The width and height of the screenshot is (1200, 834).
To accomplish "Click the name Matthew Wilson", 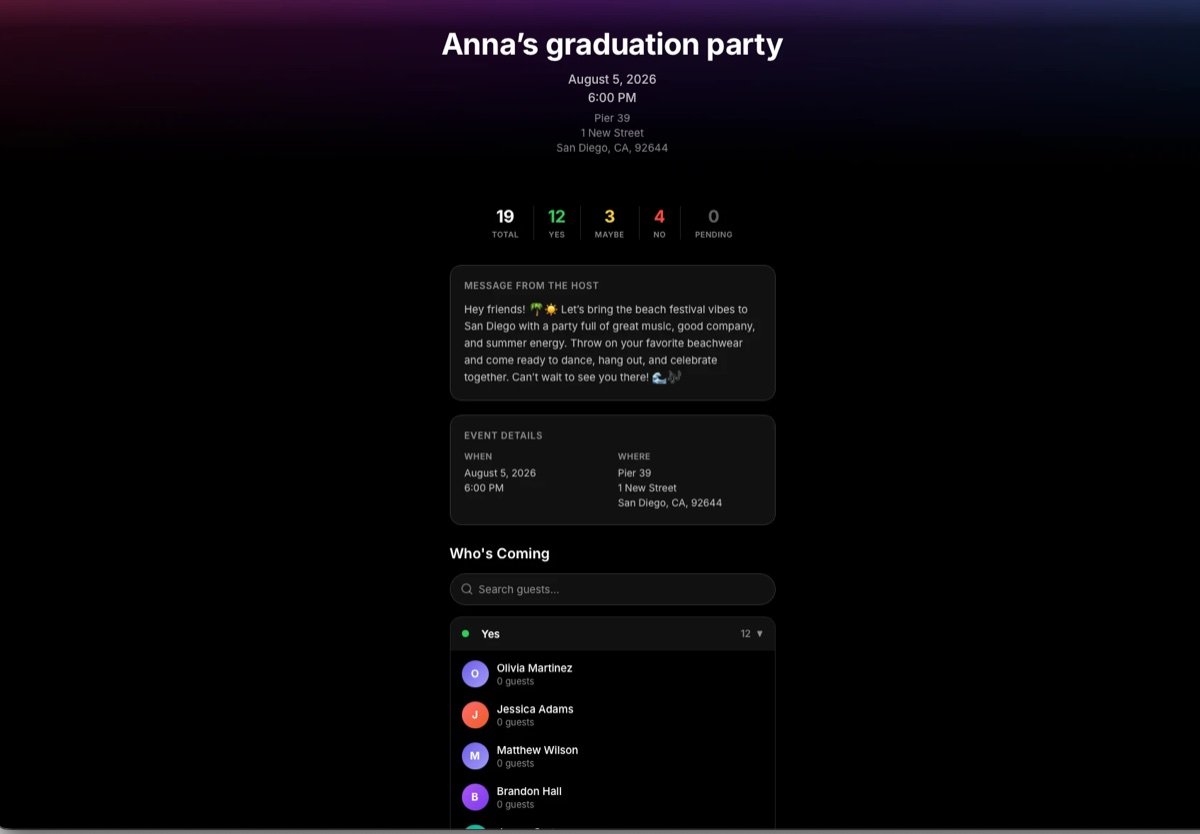I will click(537, 750).
